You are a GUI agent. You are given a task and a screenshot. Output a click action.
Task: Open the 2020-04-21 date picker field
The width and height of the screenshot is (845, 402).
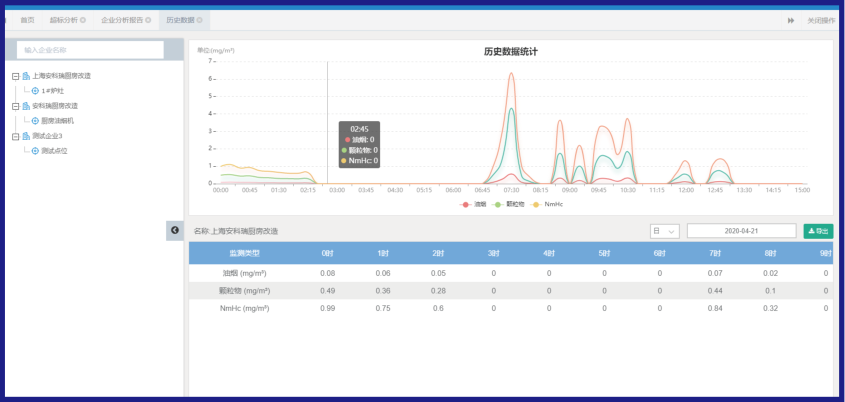click(741, 231)
